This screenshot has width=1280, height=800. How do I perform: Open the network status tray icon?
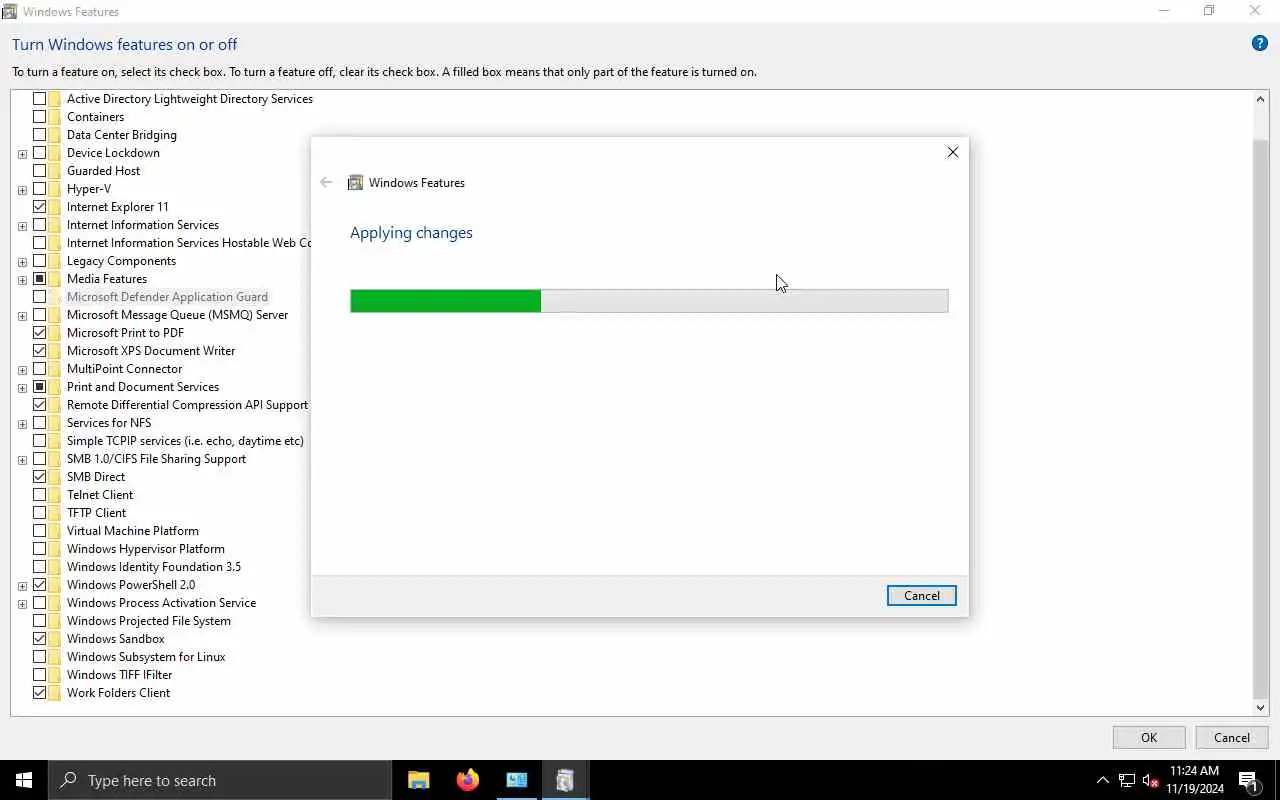pyautogui.click(x=1127, y=780)
